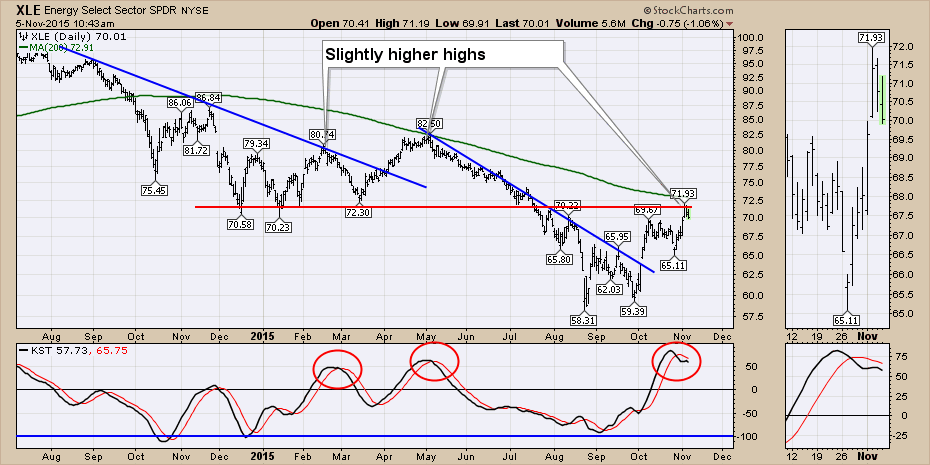Click the 'Slightly higher highs' annotation box
Viewport: 930px width, 465px height.
point(442,54)
